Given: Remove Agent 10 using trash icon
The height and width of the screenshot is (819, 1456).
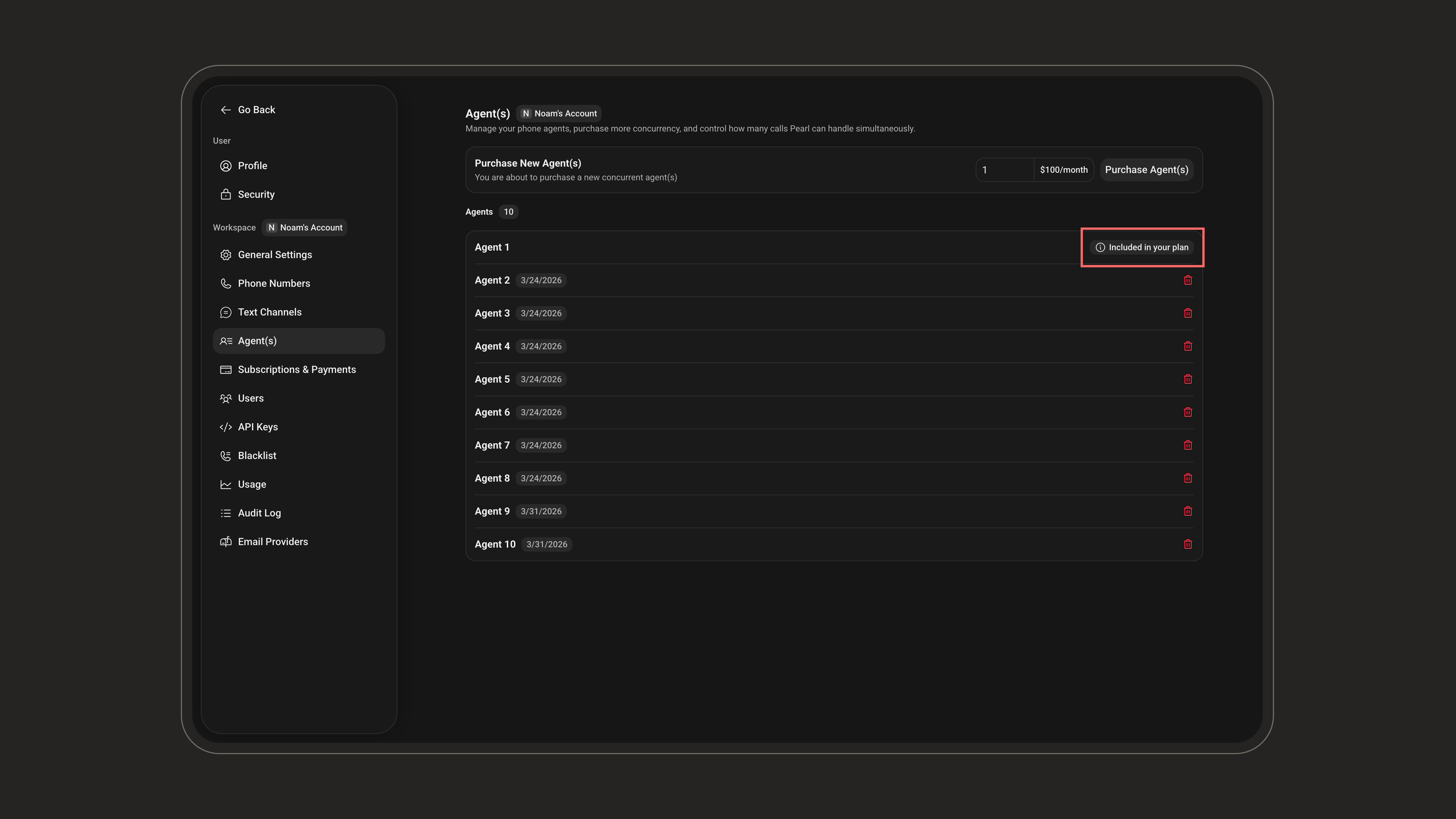Looking at the screenshot, I should point(1188,544).
